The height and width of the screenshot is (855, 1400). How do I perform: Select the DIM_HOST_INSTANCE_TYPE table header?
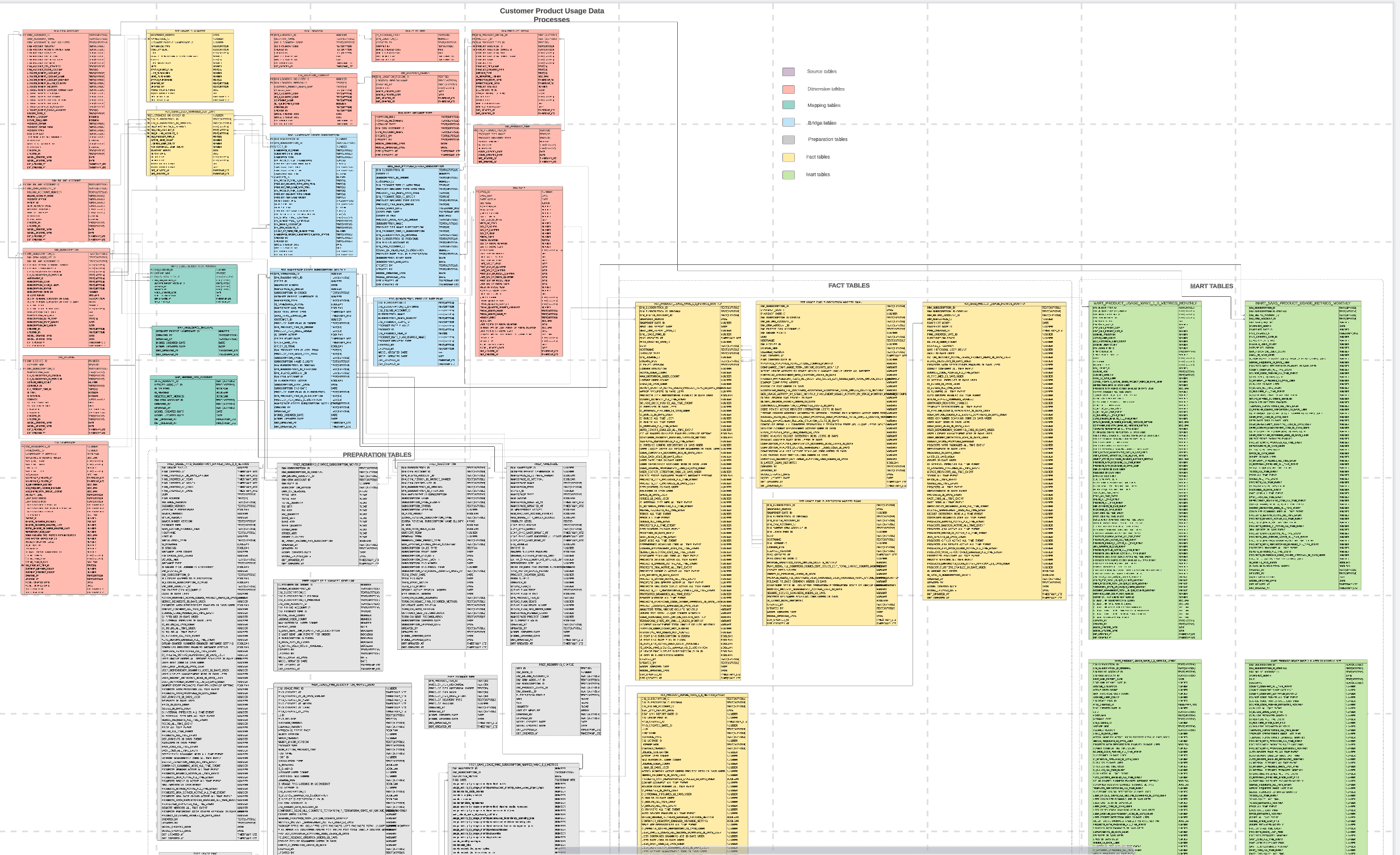click(x=415, y=113)
